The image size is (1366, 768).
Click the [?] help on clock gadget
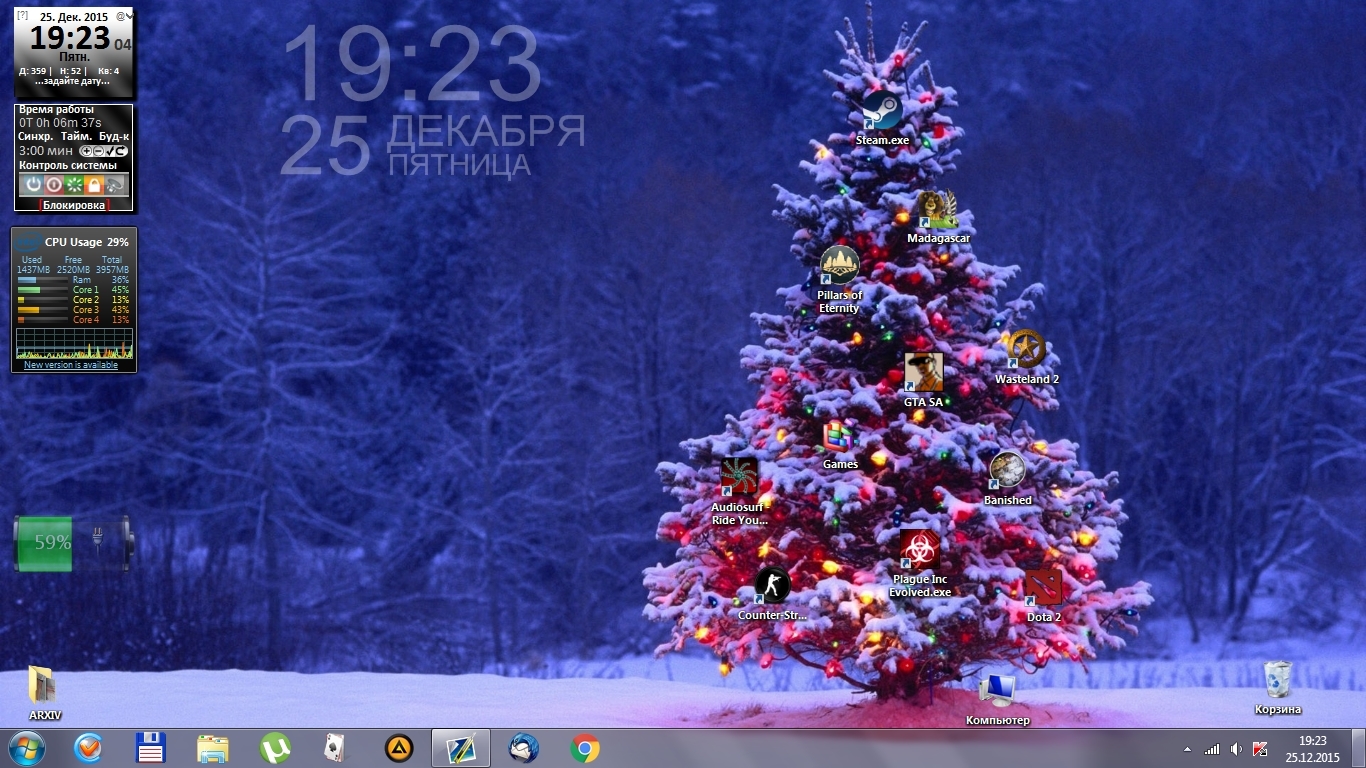pyautogui.click(x=23, y=15)
